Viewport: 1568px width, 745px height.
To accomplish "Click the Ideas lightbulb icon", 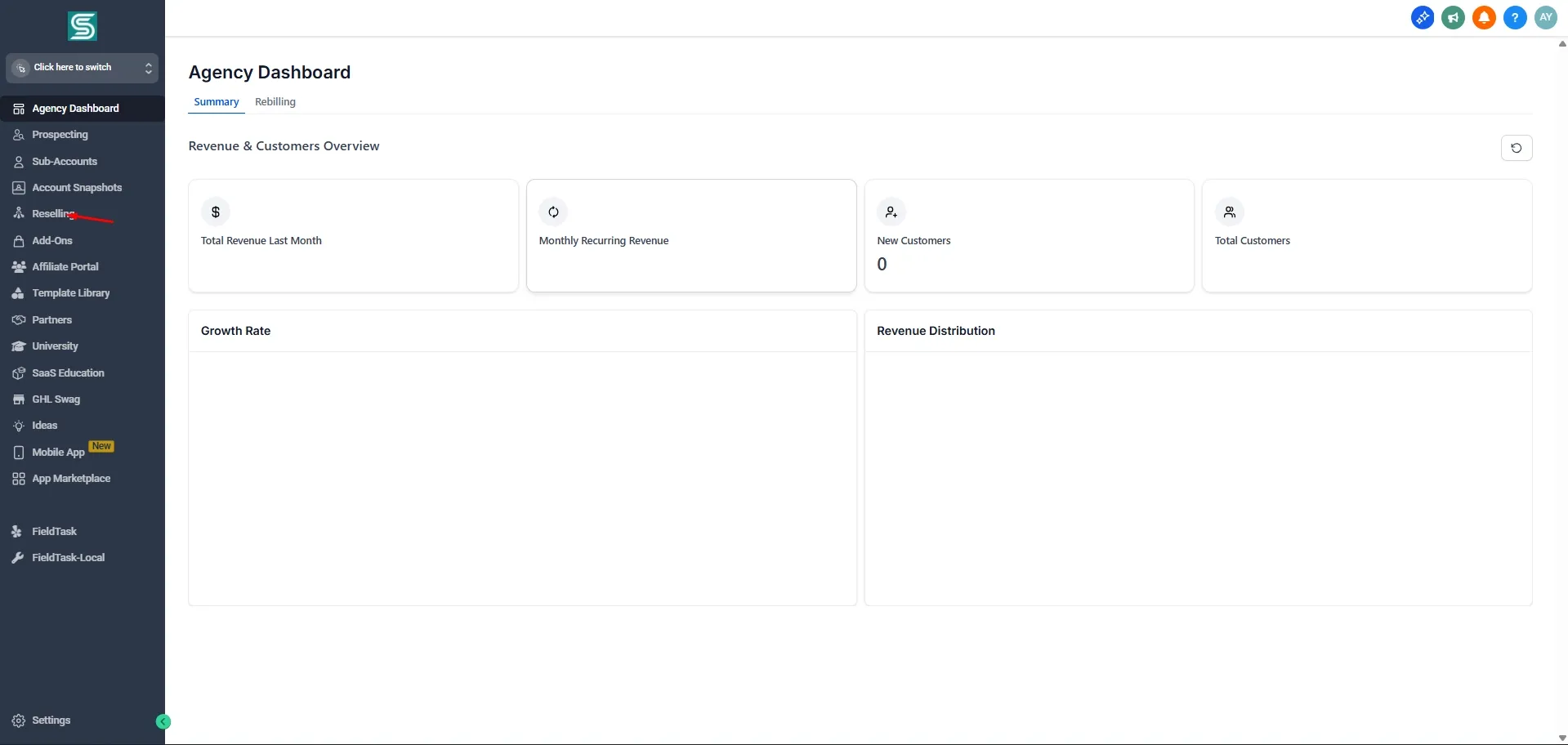I will pyautogui.click(x=19, y=426).
